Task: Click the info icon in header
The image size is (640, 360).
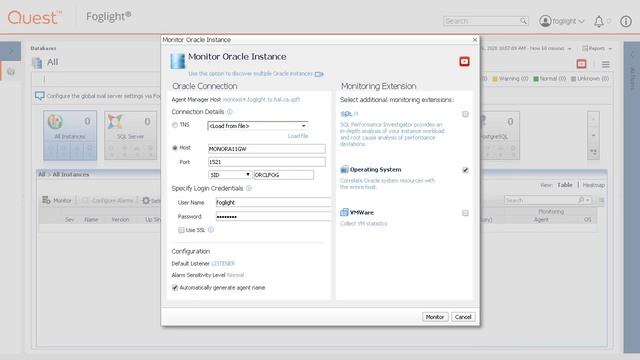Action: [626, 21]
